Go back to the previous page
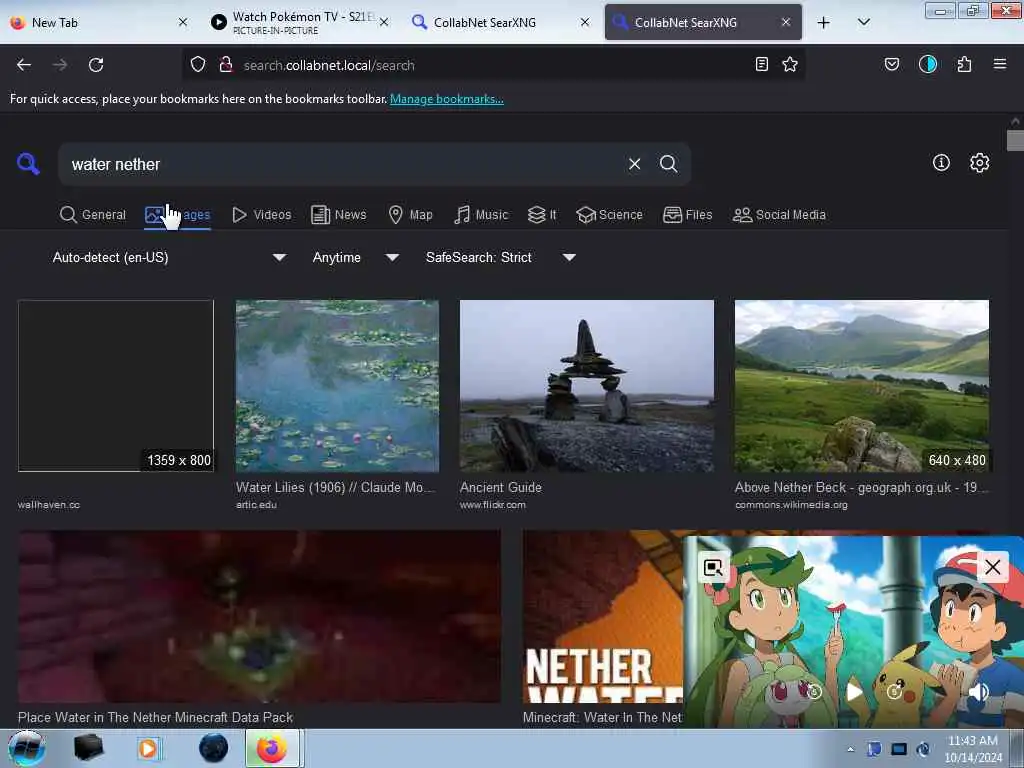Image resolution: width=1024 pixels, height=768 pixels. tap(24, 65)
